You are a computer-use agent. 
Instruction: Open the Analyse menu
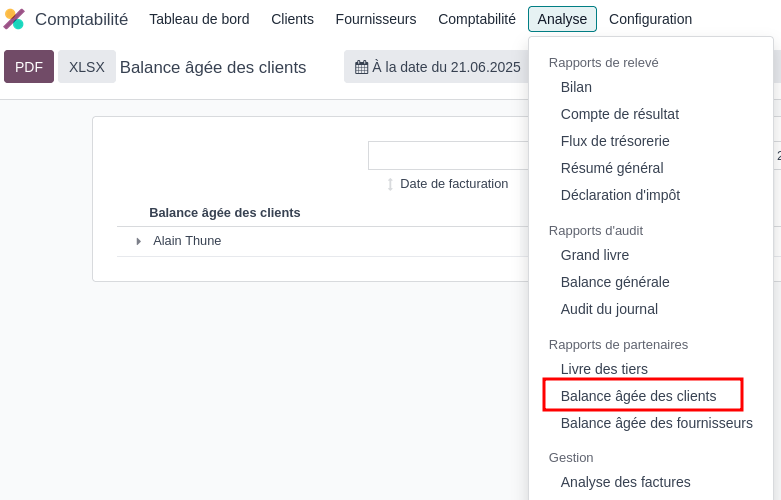(562, 19)
